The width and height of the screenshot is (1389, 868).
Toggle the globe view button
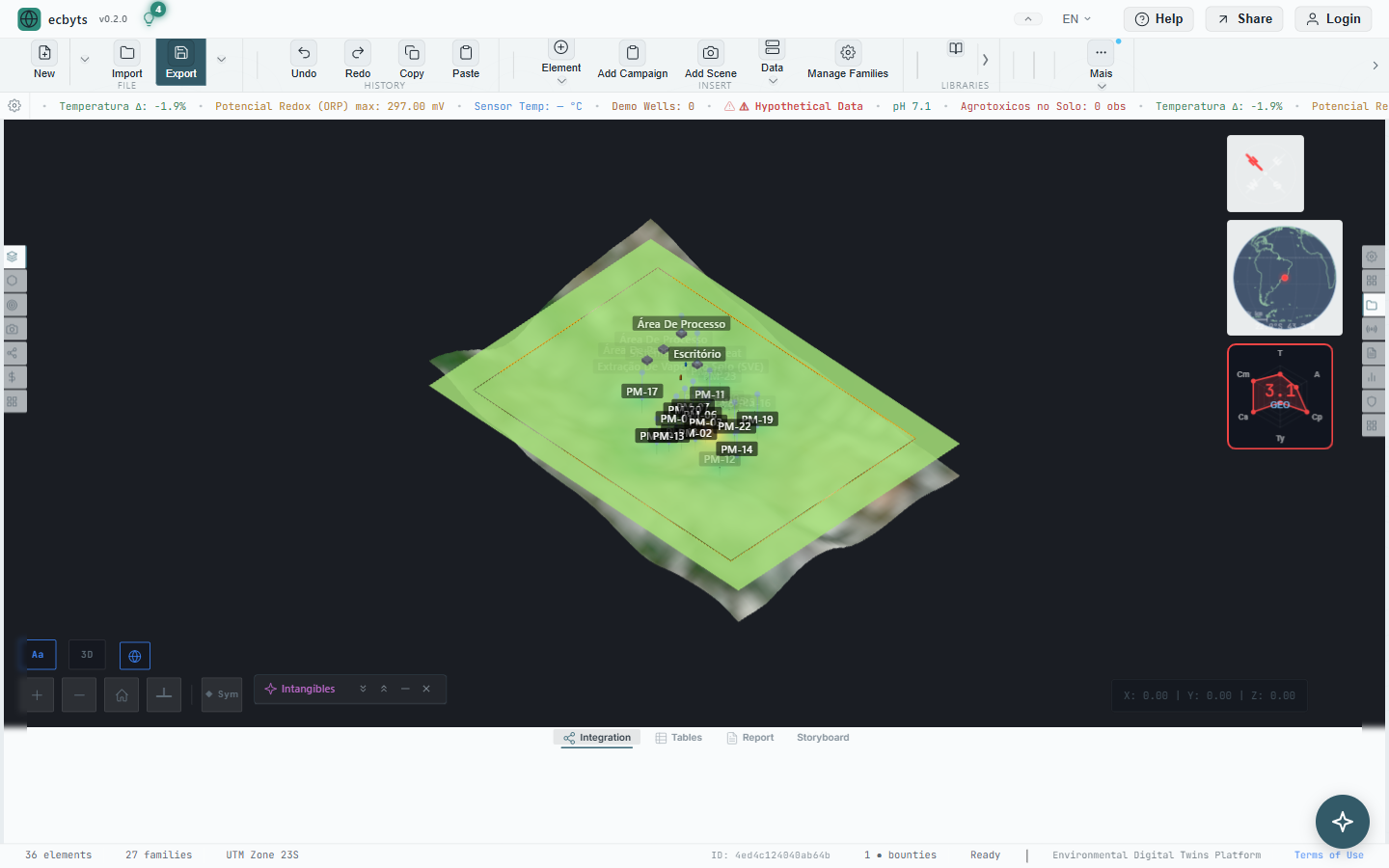135,656
